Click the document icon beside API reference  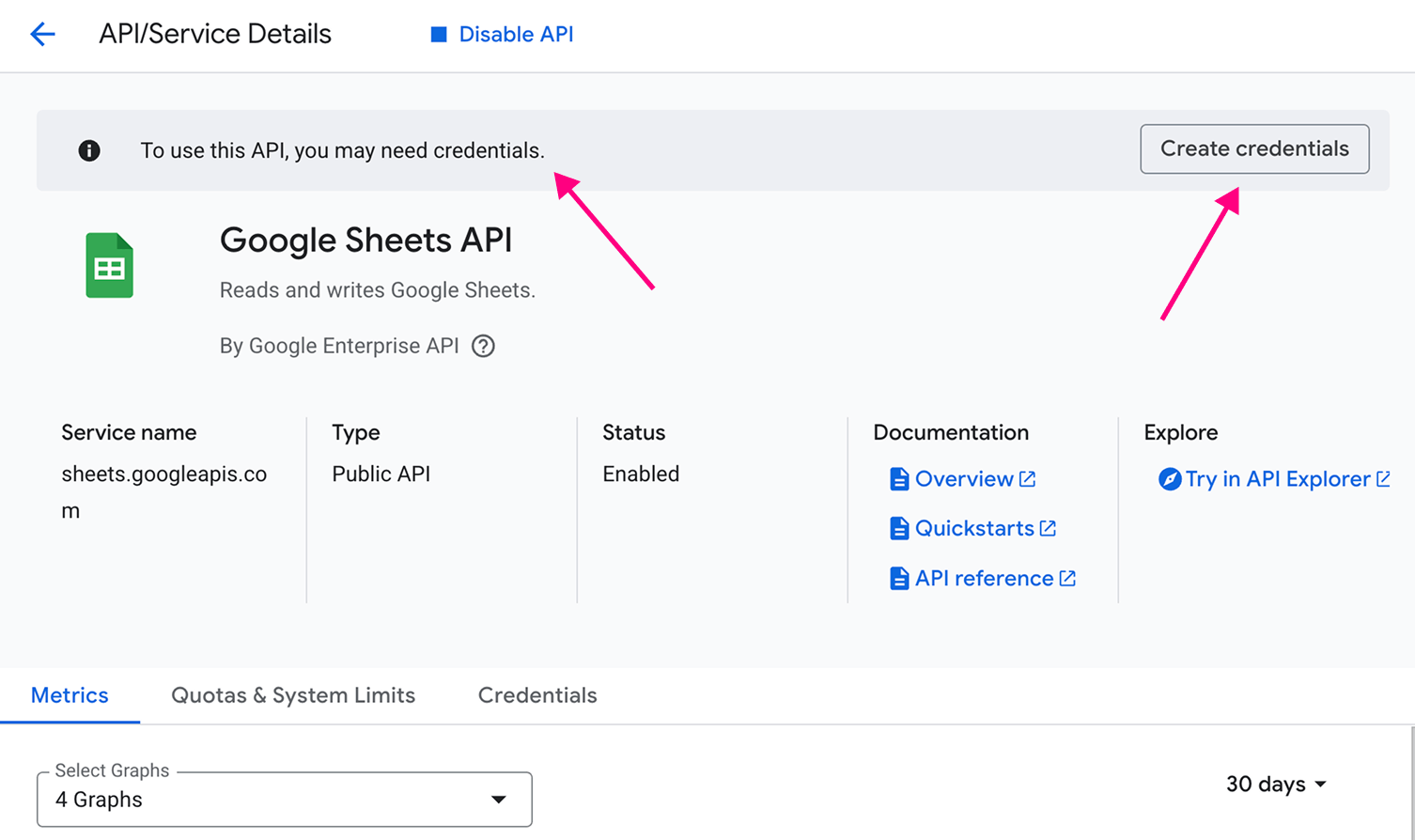(x=899, y=578)
